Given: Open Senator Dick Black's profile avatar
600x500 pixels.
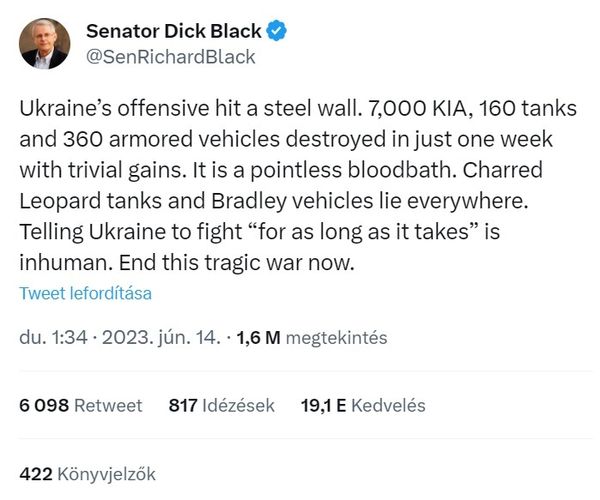Looking at the screenshot, I should [44, 43].
